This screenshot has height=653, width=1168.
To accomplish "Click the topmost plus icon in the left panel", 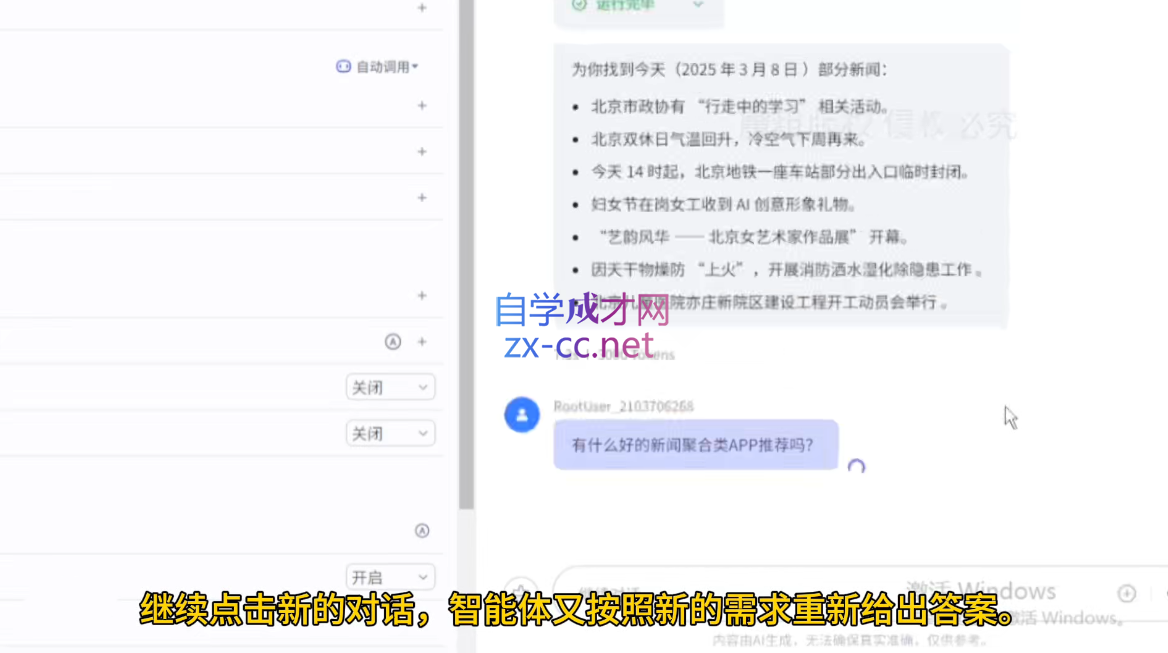I will point(422,8).
